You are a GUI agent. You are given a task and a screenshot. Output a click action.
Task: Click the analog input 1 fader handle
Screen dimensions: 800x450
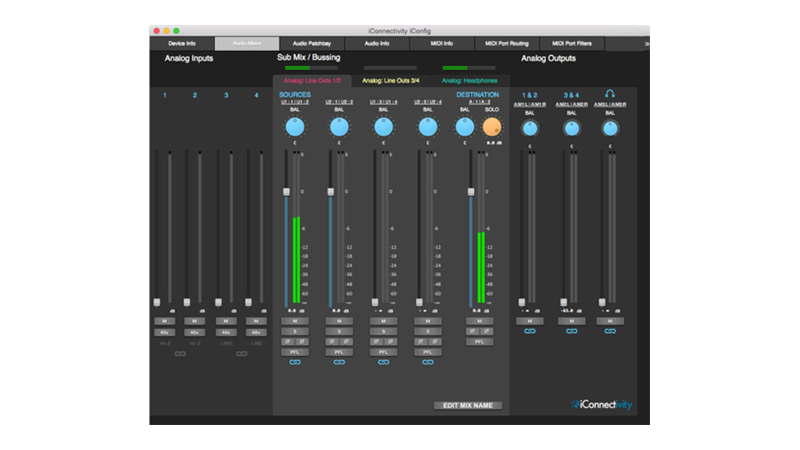point(157,302)
